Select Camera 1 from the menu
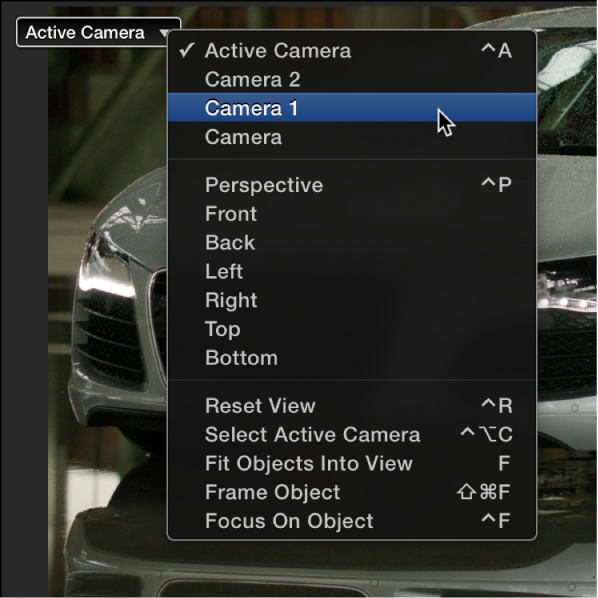598x598 pixels. click(352, 108)
